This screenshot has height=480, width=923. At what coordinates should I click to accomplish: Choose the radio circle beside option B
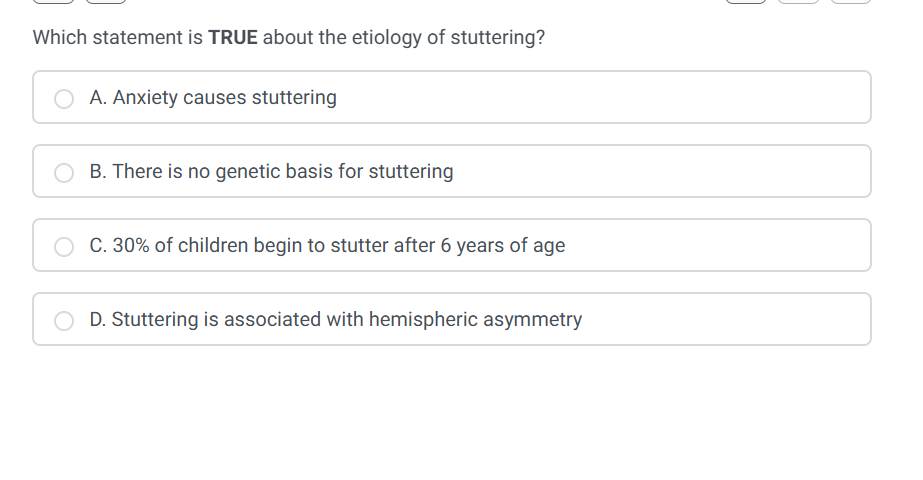coord(65,172)
